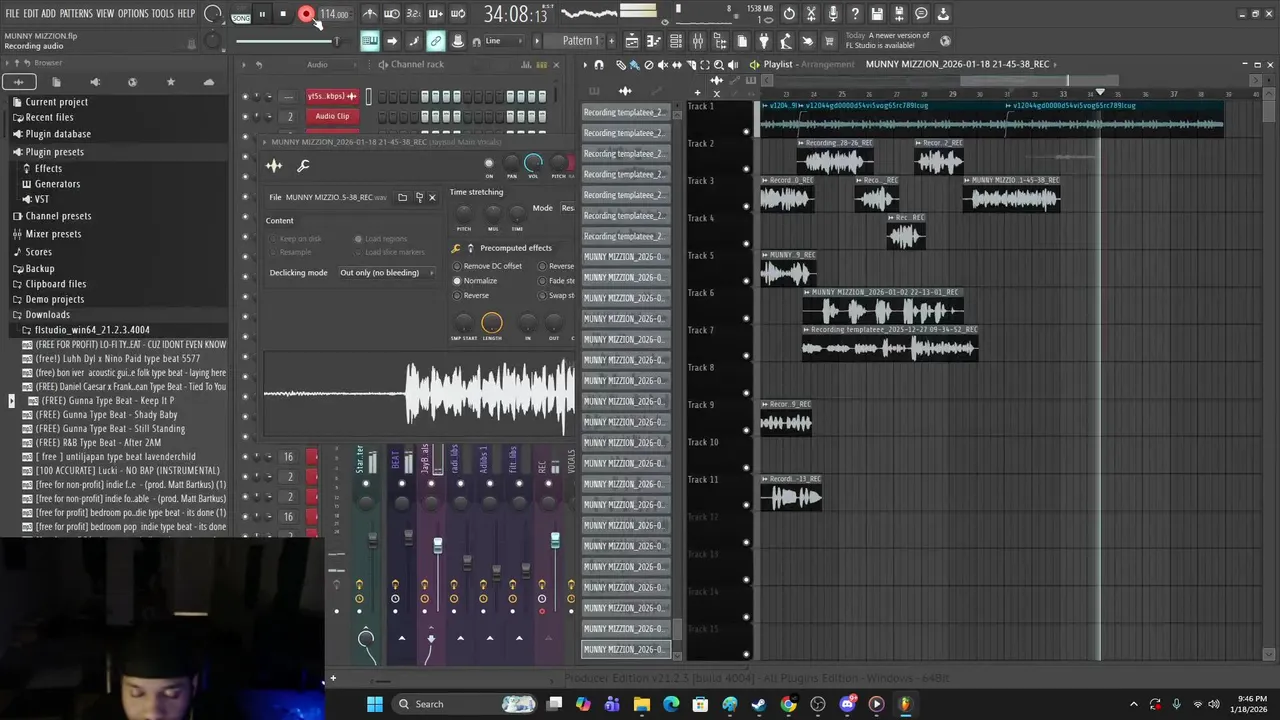Click the red record button
The width and height of the screenshot is (1280, 720).
tap(306, 14)
